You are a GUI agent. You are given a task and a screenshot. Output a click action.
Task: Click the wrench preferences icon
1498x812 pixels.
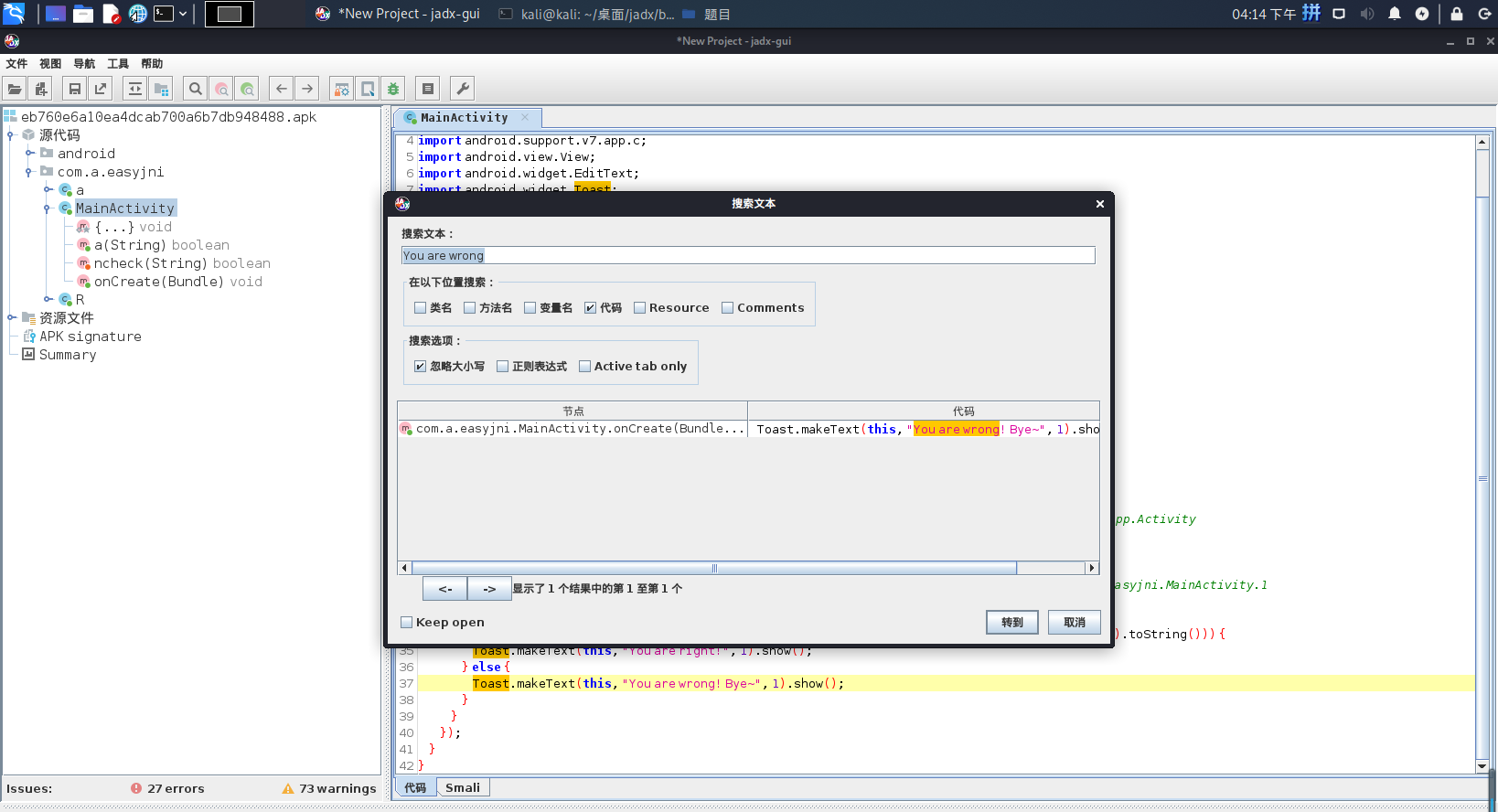[463, 89]
